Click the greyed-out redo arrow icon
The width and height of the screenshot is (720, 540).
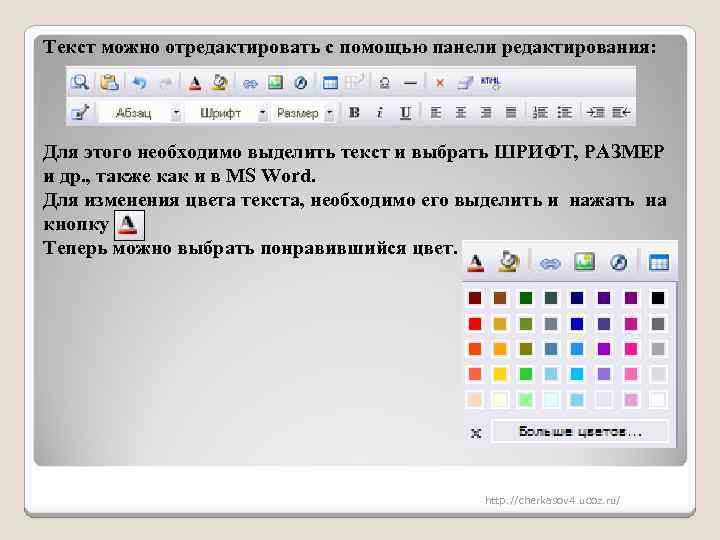[x=165, y=83]
